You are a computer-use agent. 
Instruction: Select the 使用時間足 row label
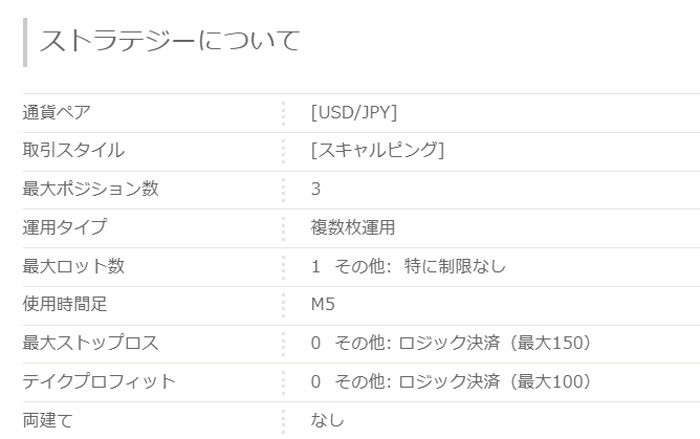pos(64,304)
